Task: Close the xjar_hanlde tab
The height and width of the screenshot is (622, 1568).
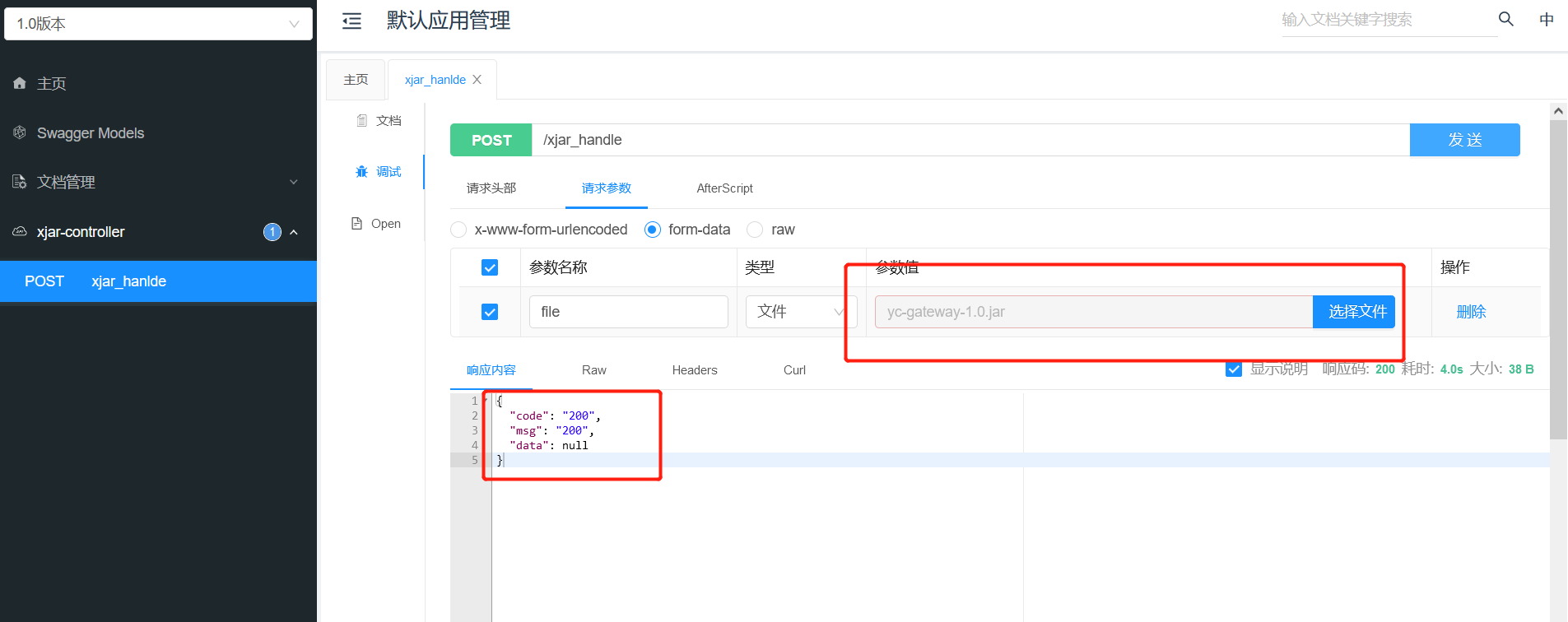Action: (477, 80)
